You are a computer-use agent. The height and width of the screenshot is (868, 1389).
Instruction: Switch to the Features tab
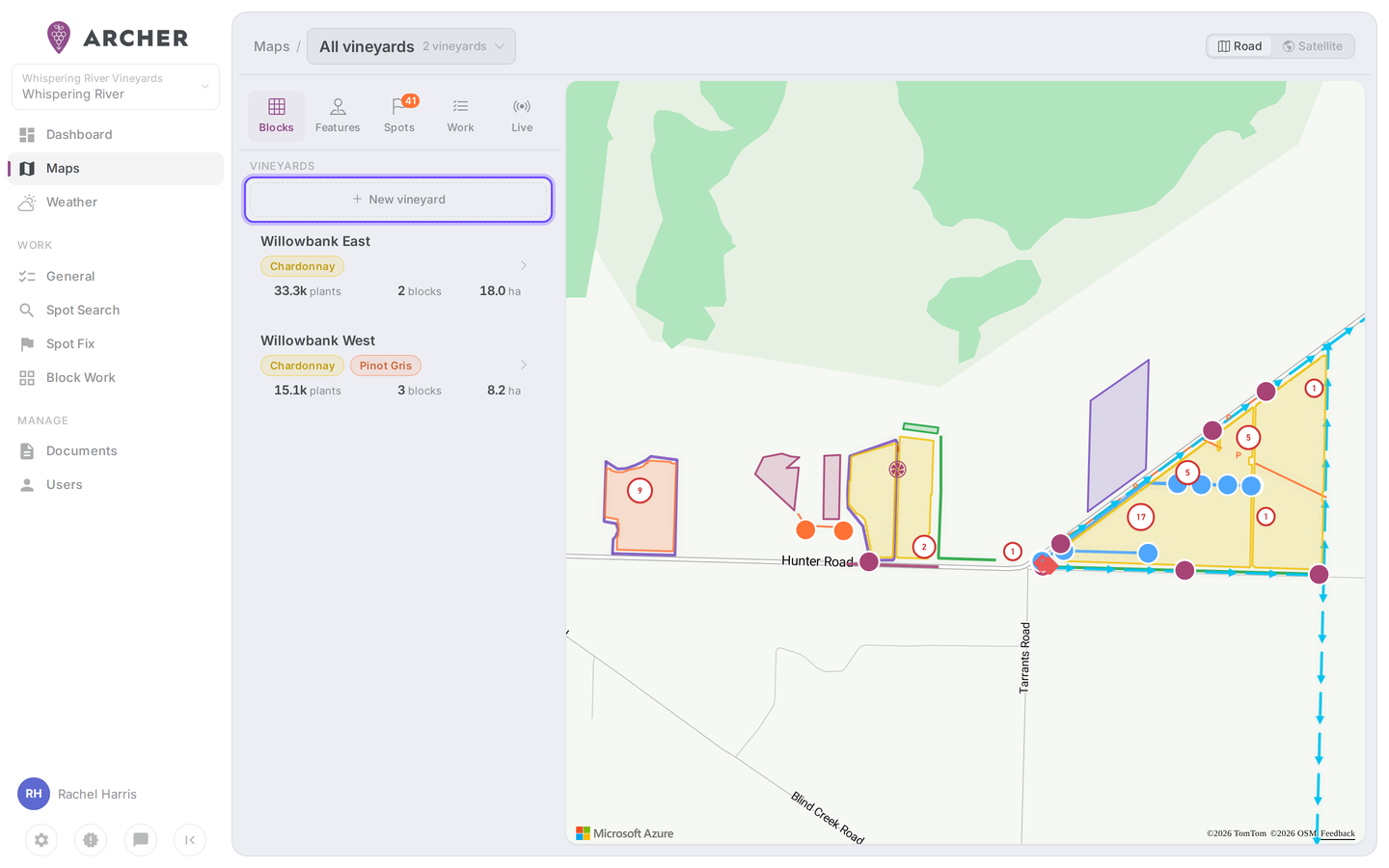(x=338, y=116)
